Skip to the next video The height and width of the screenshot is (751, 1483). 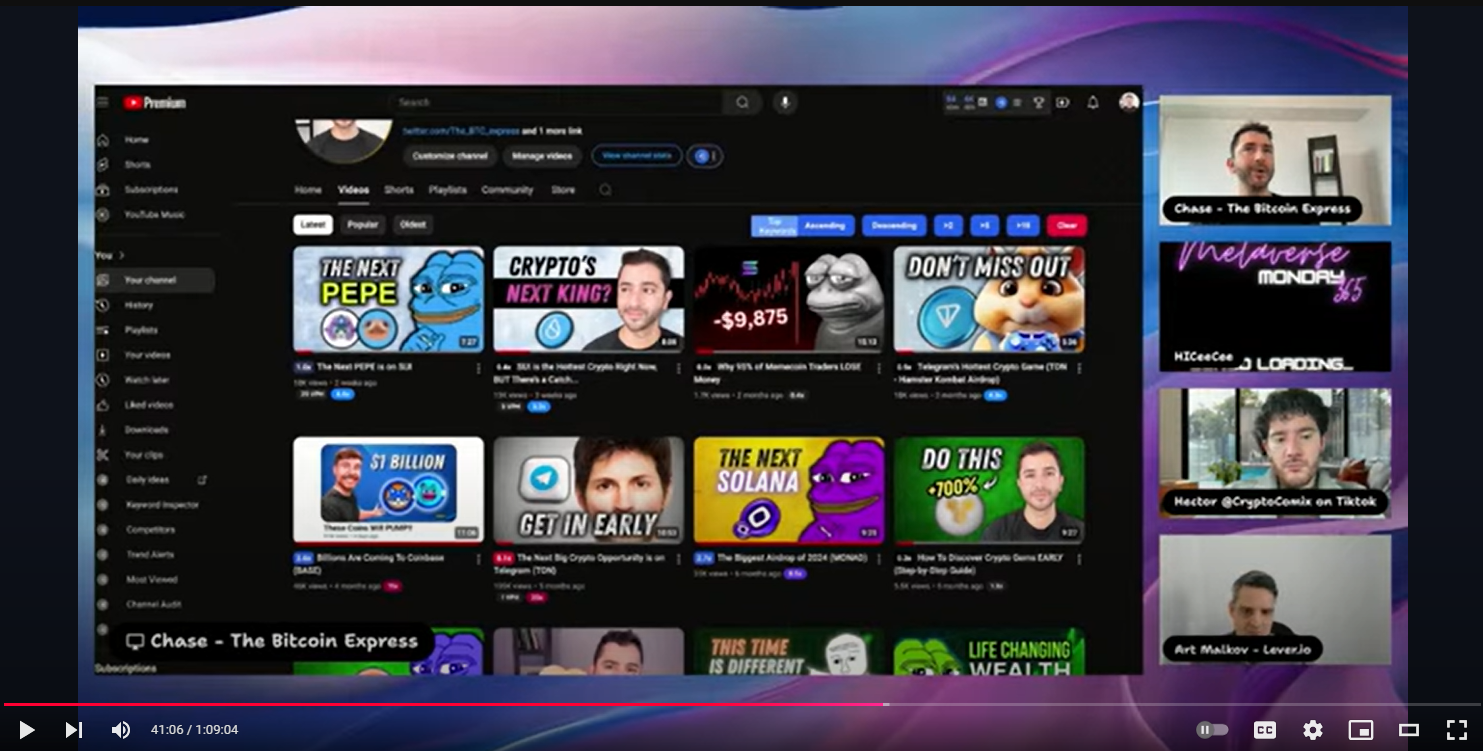[73, 730]
